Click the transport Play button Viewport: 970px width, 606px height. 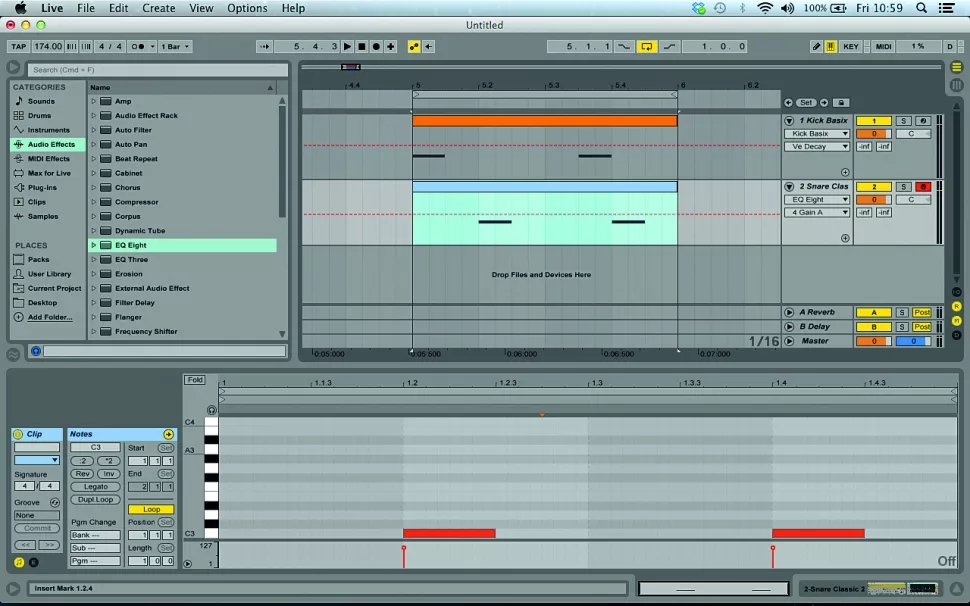[348, 47]
